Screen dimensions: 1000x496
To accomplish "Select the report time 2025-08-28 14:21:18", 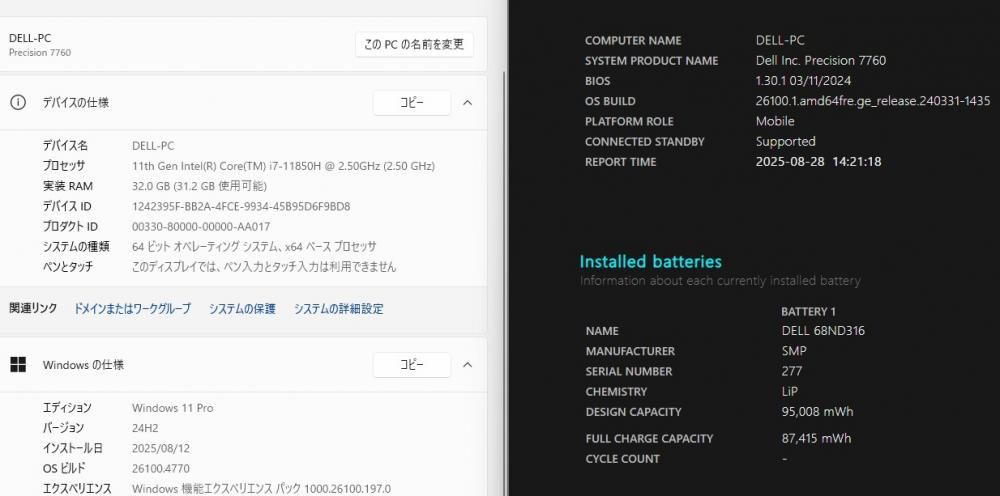I will tap(818, 162).
